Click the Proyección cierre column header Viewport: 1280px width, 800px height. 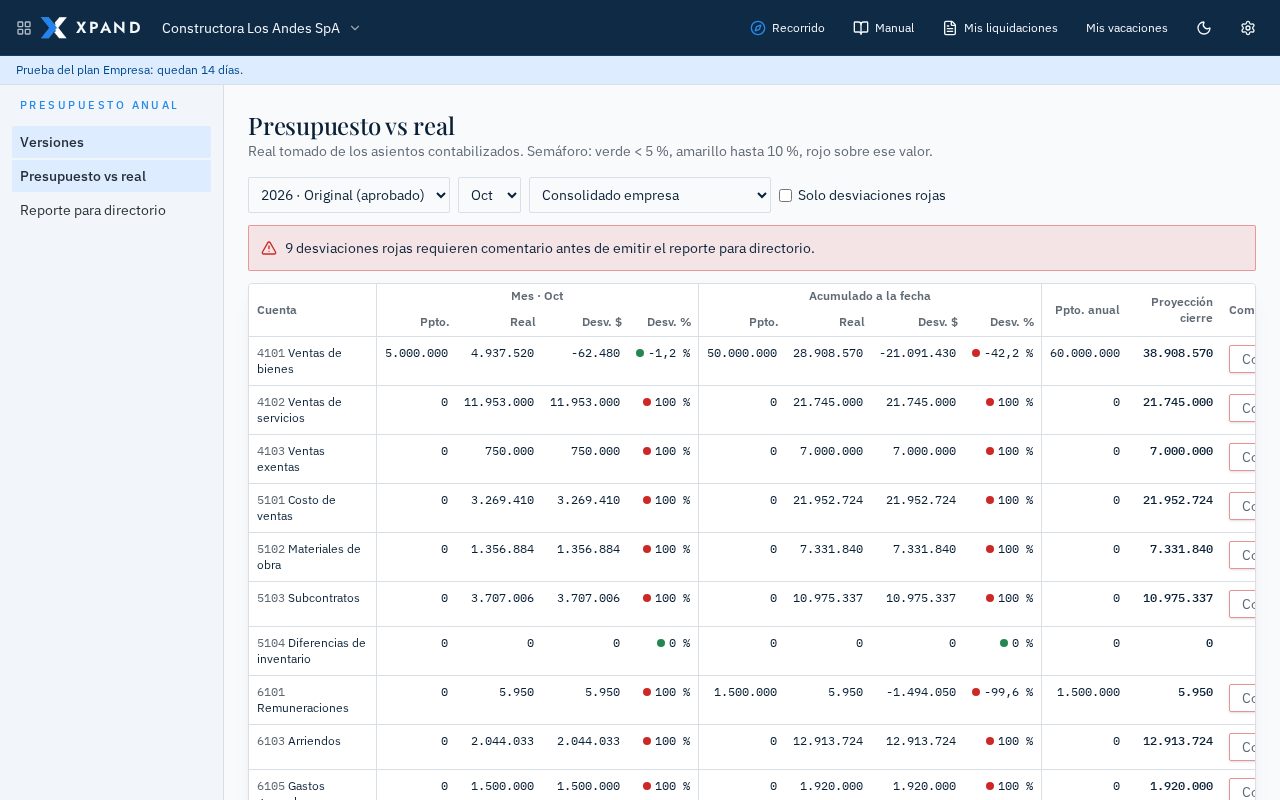[1182, 310]
